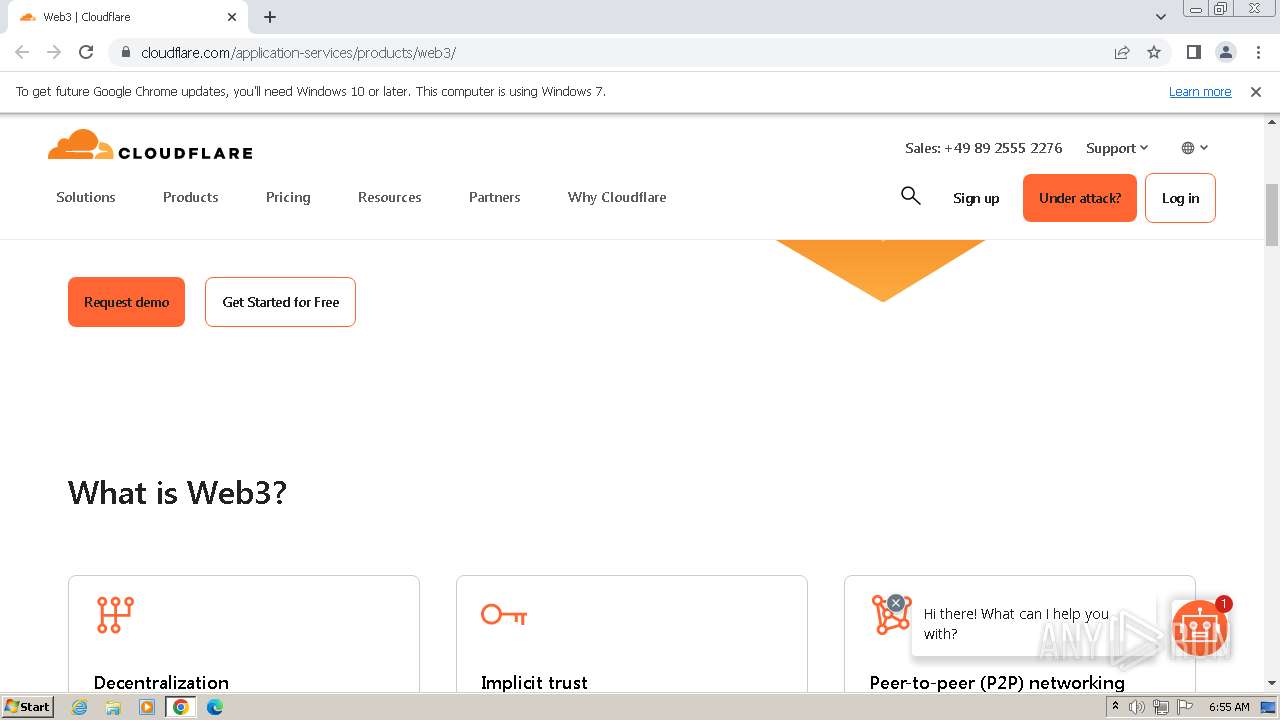Screen dimensions: 1280x720
Task: Click Chrome taskbar icon
Action: 180,707
